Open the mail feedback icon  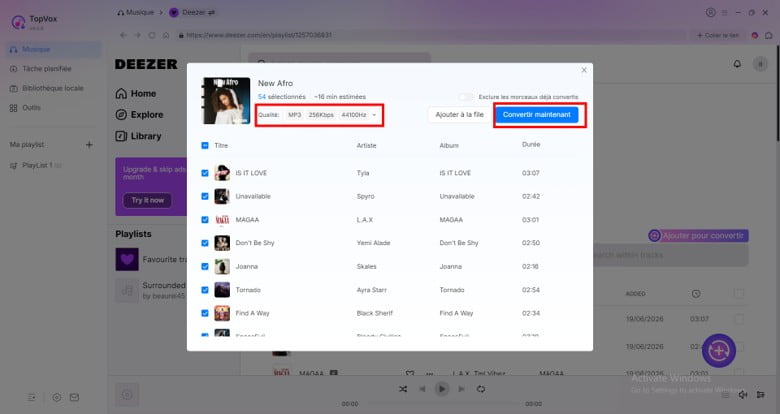point(74,397)
